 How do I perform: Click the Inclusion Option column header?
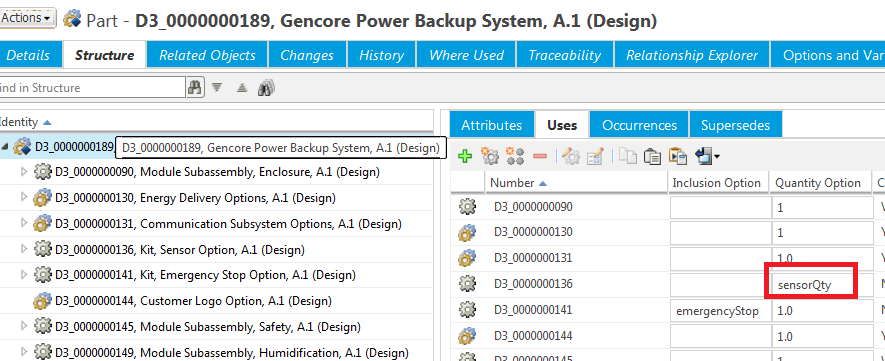pos(716,183)
